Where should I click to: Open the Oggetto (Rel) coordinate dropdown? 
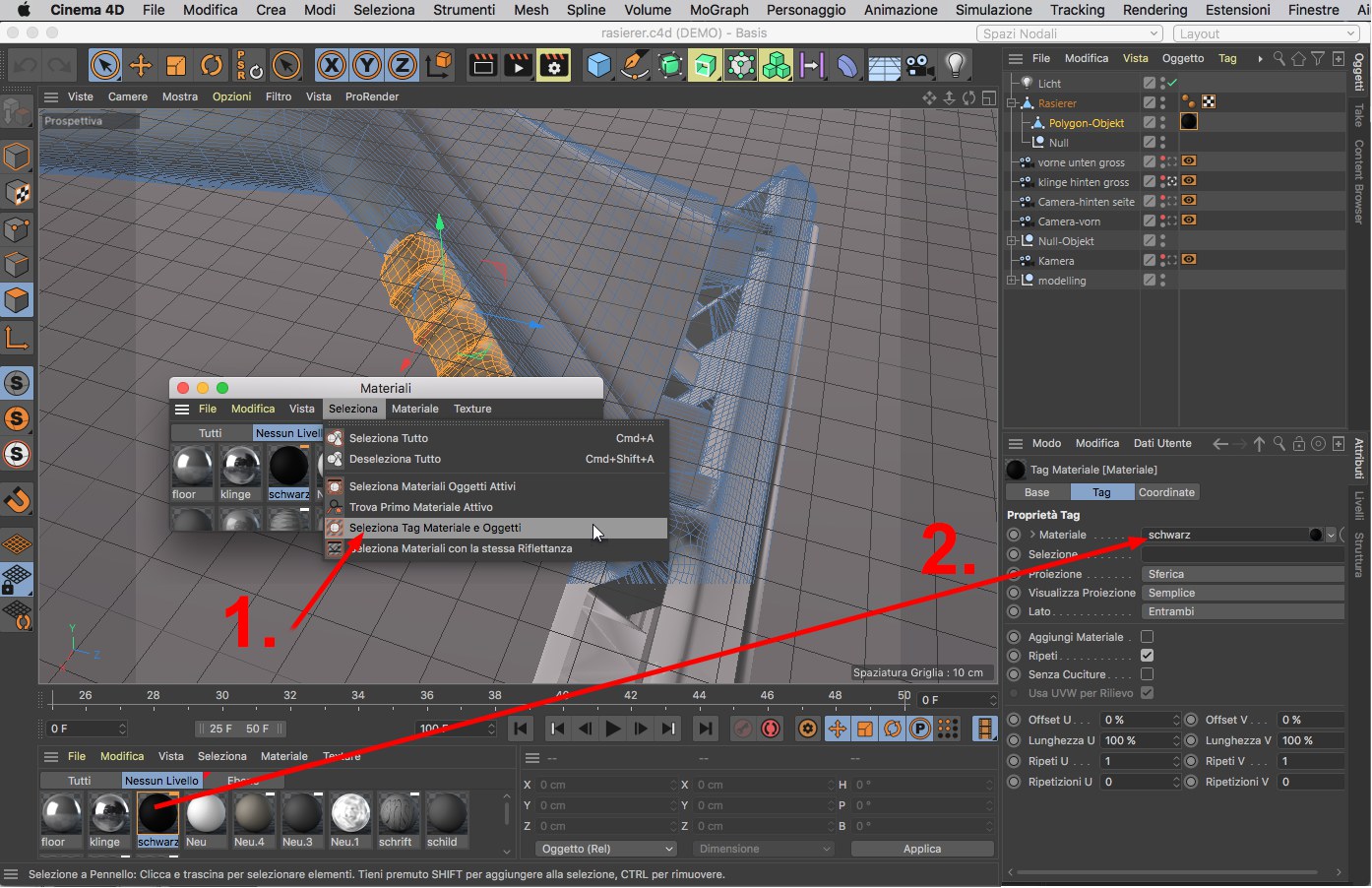point(607,849)
